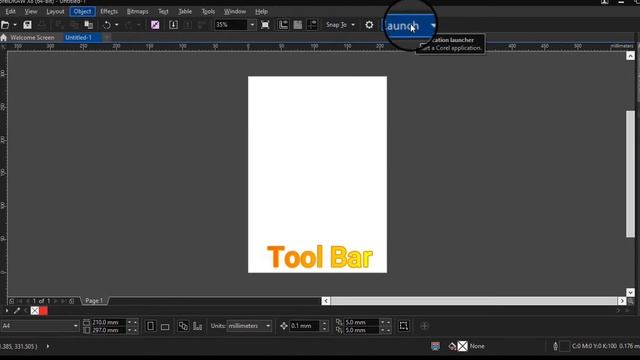Viewport: 640px width, 360px height.
Task: Click the vertical scrollbar thumb
Action: pos(631,173)
